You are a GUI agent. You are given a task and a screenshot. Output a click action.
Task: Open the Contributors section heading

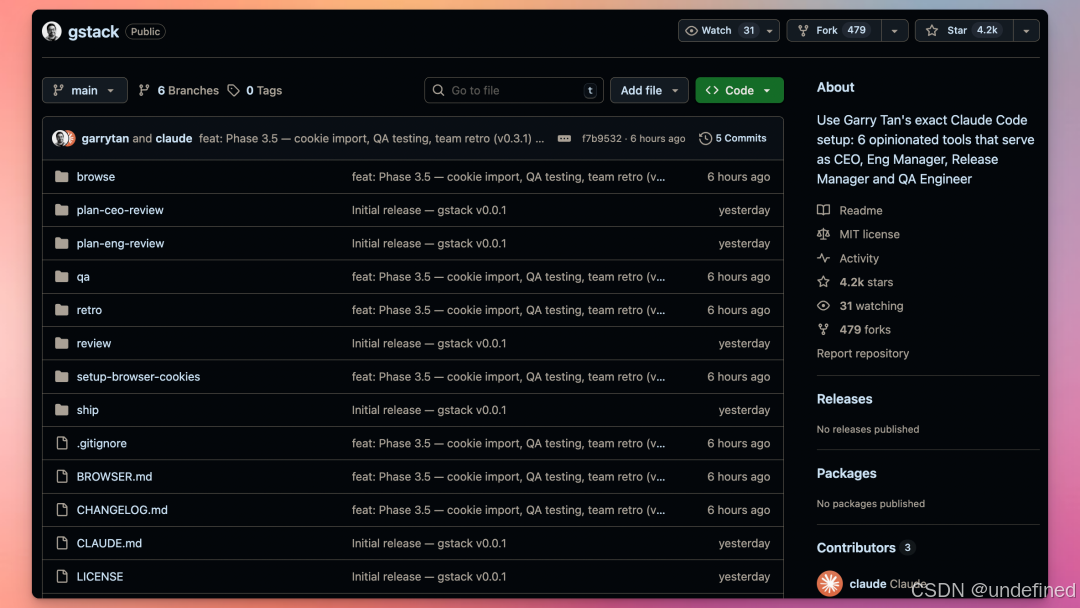coord(856,547)
